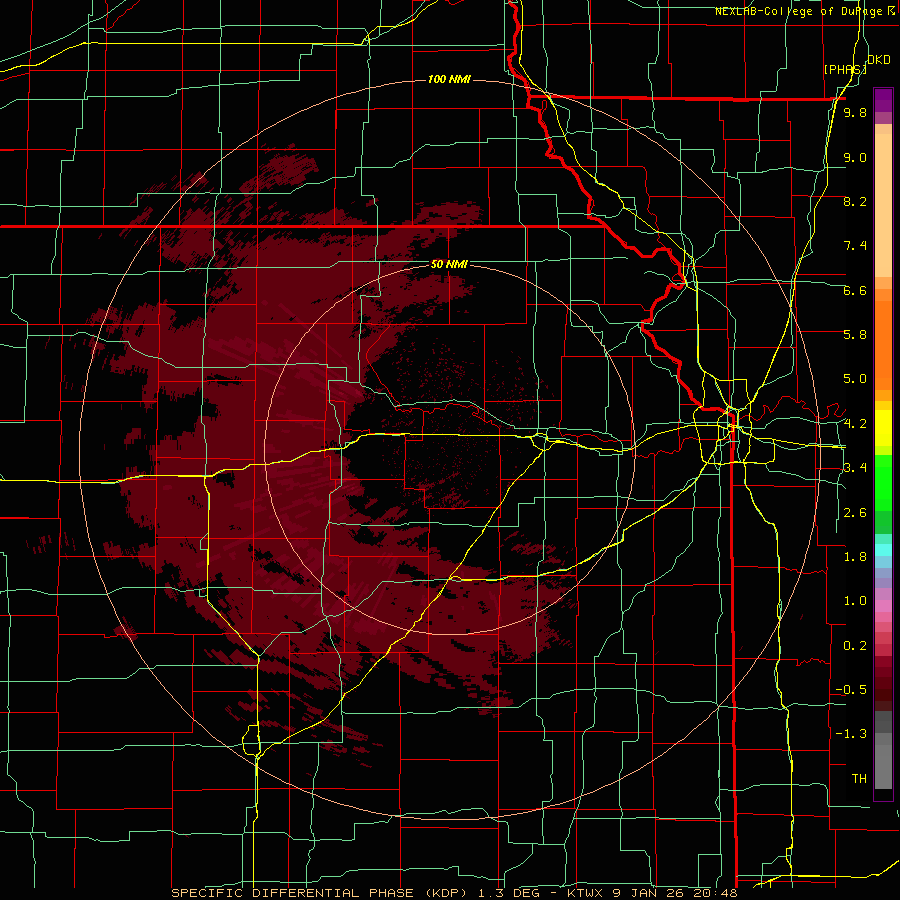Image resolution: width=900 pixels, height=900 pixels.
Task: Click the 50 NMI range ring label
Action: point(449,264)
